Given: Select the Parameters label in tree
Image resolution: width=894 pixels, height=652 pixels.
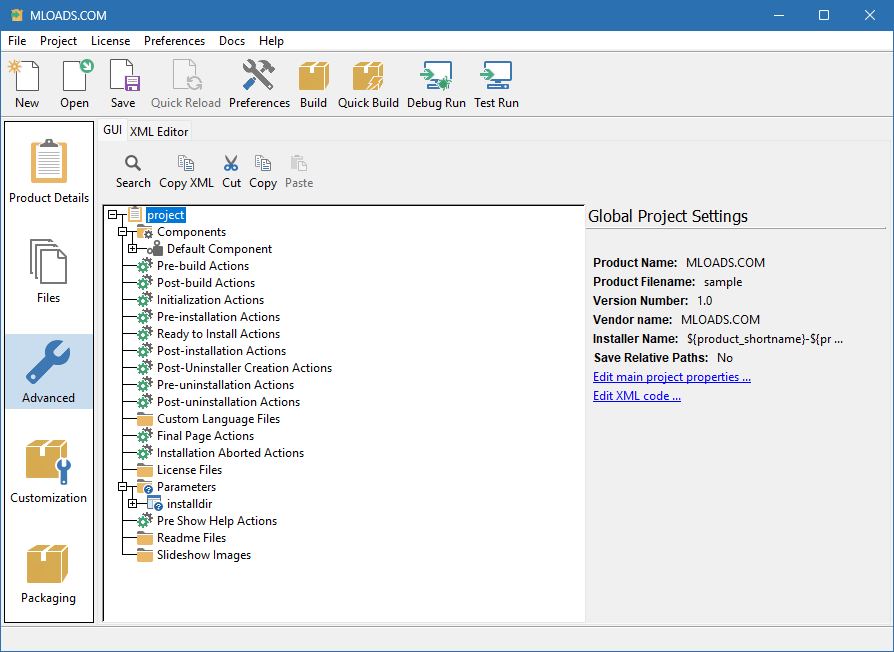Looking at the screenshot, I should tap(186, 487).
